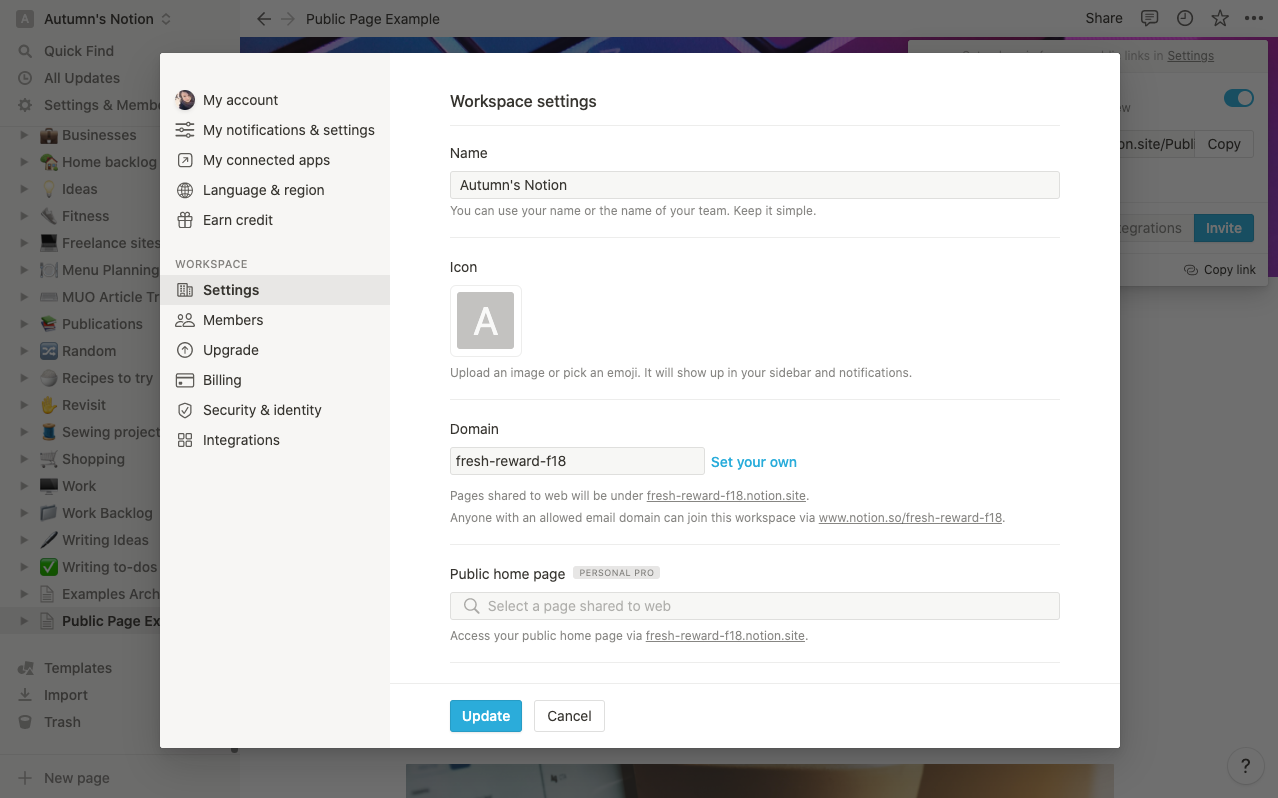The width and height of the screenshot is (1278, 798).
Task: Open the Settings & Members gear
Action: [x=25, y=104]
